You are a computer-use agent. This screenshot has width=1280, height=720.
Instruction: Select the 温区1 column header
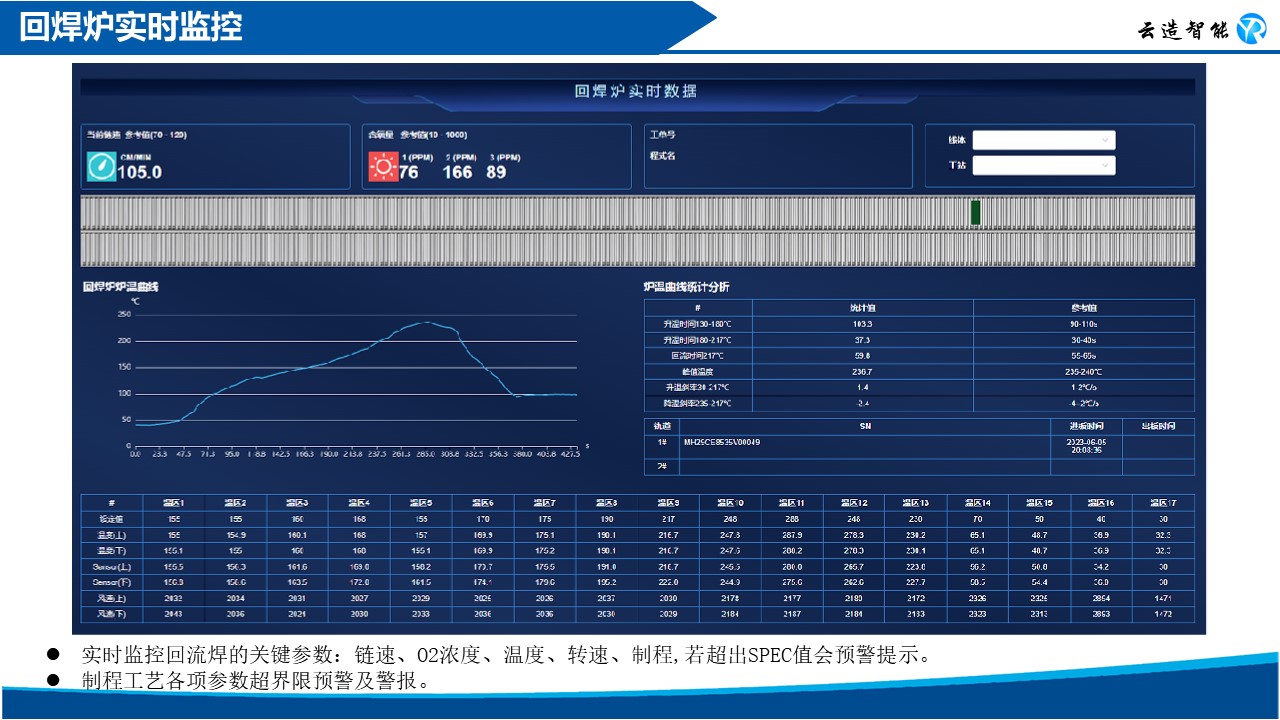pyautogui.click(x=174, y=503)
